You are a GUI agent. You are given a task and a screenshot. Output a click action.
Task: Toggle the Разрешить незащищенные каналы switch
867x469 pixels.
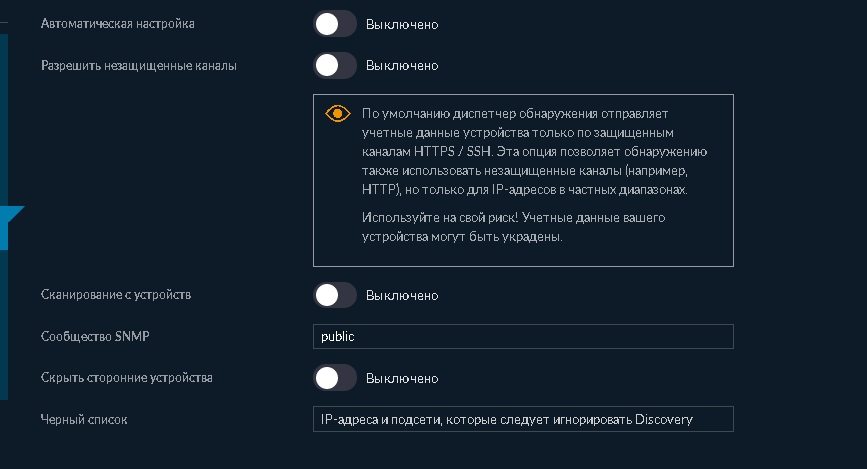pyautogui.click(x=335, y=66)
